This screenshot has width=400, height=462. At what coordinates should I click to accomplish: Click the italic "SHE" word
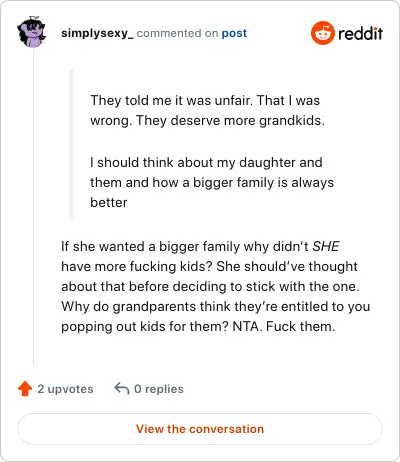click(326, 246)
